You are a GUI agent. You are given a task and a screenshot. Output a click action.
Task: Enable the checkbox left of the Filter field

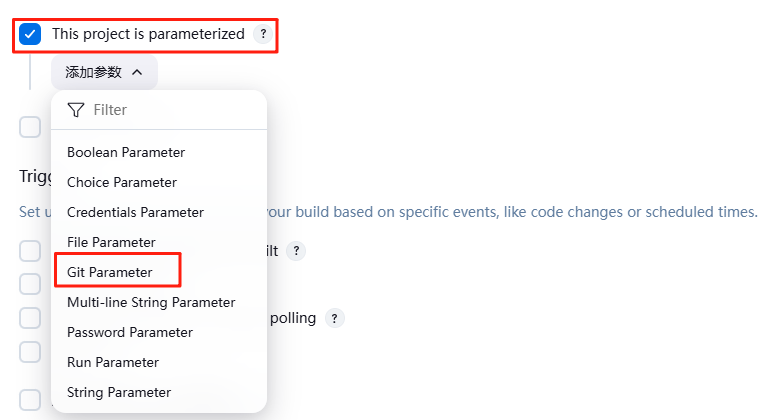(x=30, y=127)
